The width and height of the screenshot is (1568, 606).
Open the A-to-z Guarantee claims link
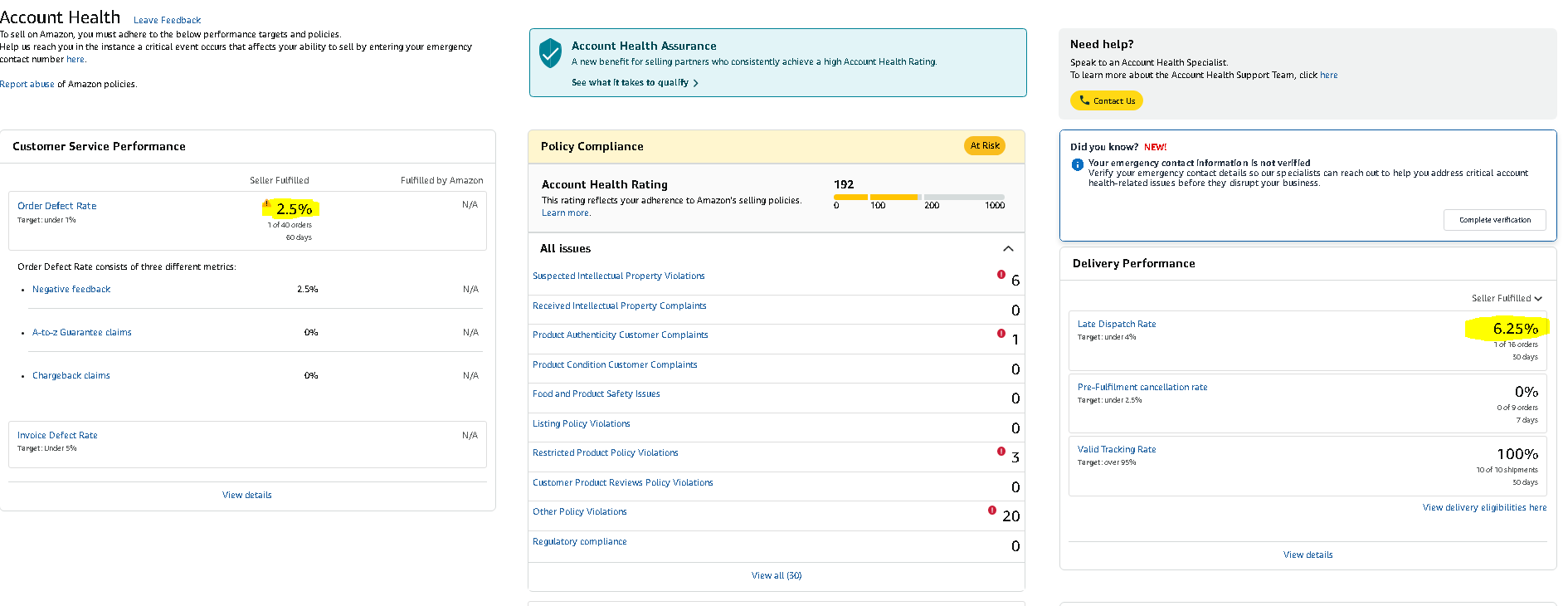pos(82,332)
